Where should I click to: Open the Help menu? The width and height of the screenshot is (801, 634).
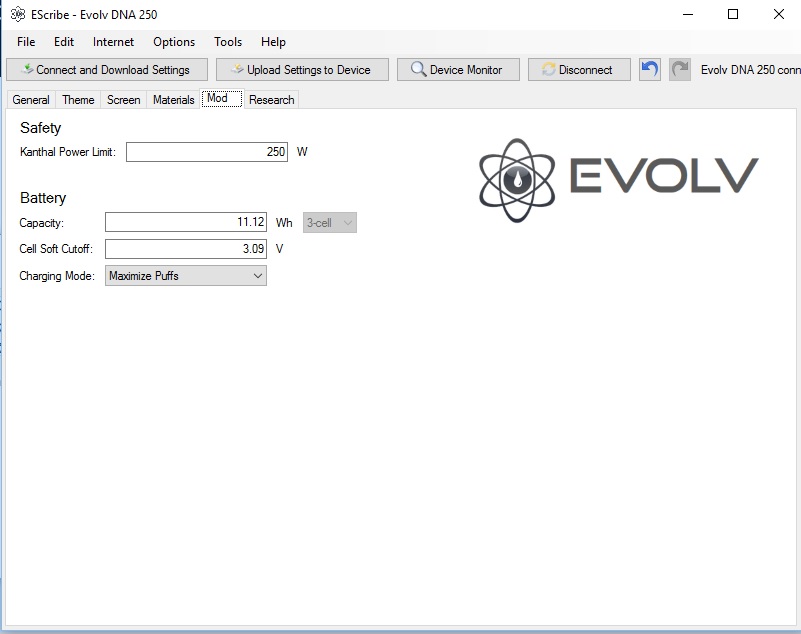coord(273,42)
